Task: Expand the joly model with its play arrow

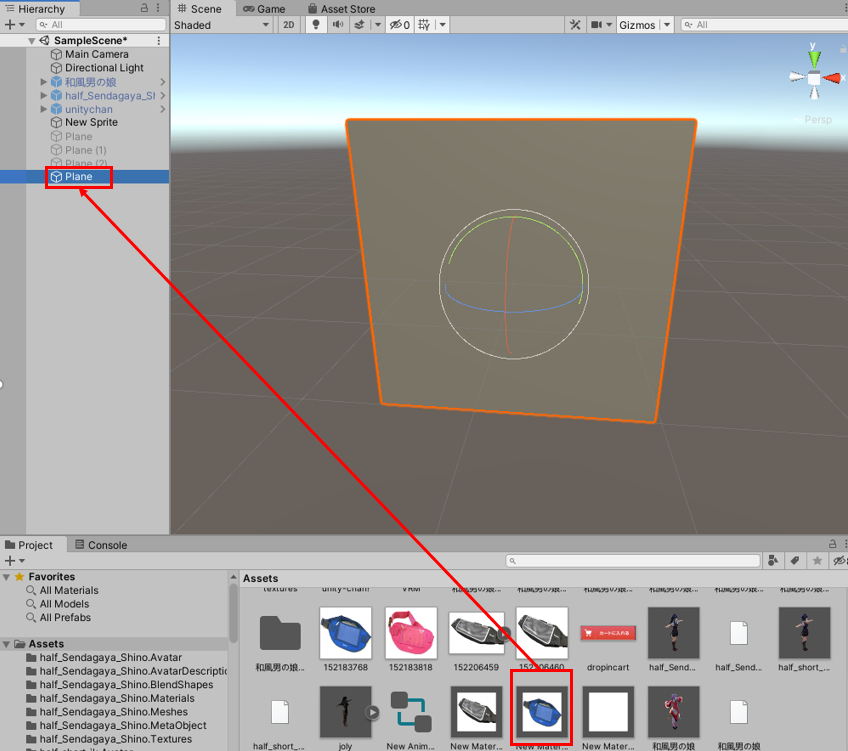Action: [x=372, y=713]
